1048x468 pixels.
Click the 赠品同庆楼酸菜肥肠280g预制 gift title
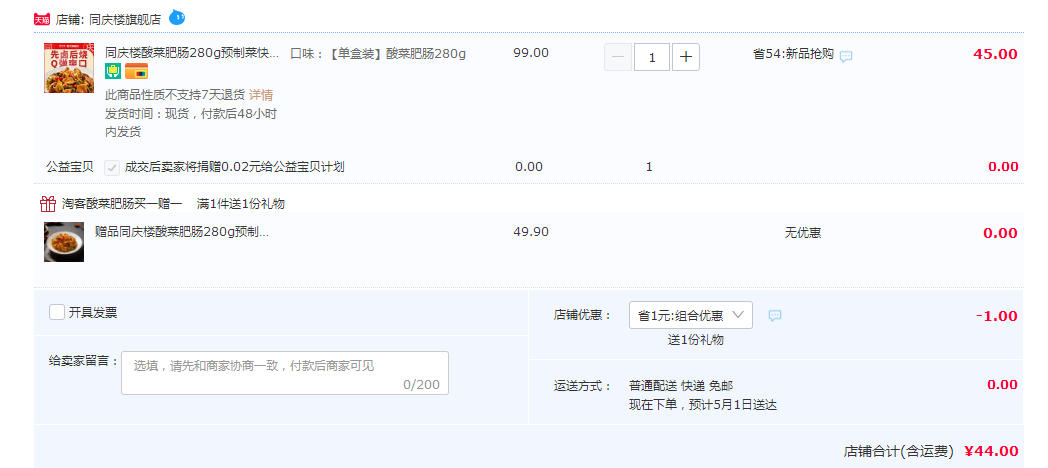coord(182,232)
